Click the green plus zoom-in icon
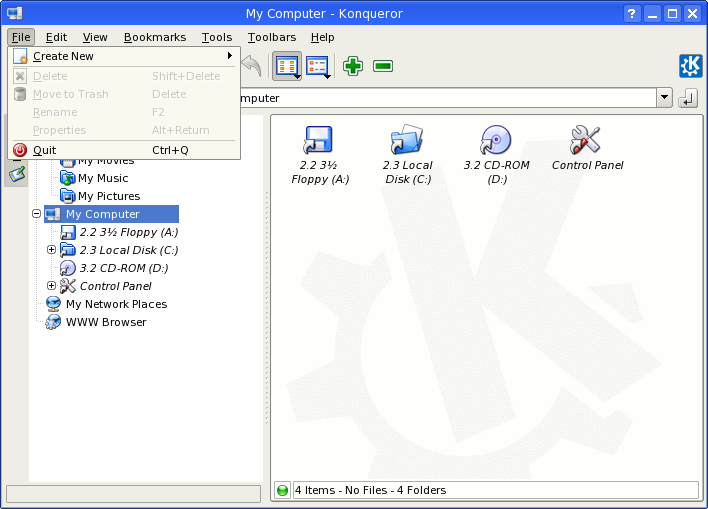This screenshot has width=708, height=509. pyautogui.click(x=353, y=66)
